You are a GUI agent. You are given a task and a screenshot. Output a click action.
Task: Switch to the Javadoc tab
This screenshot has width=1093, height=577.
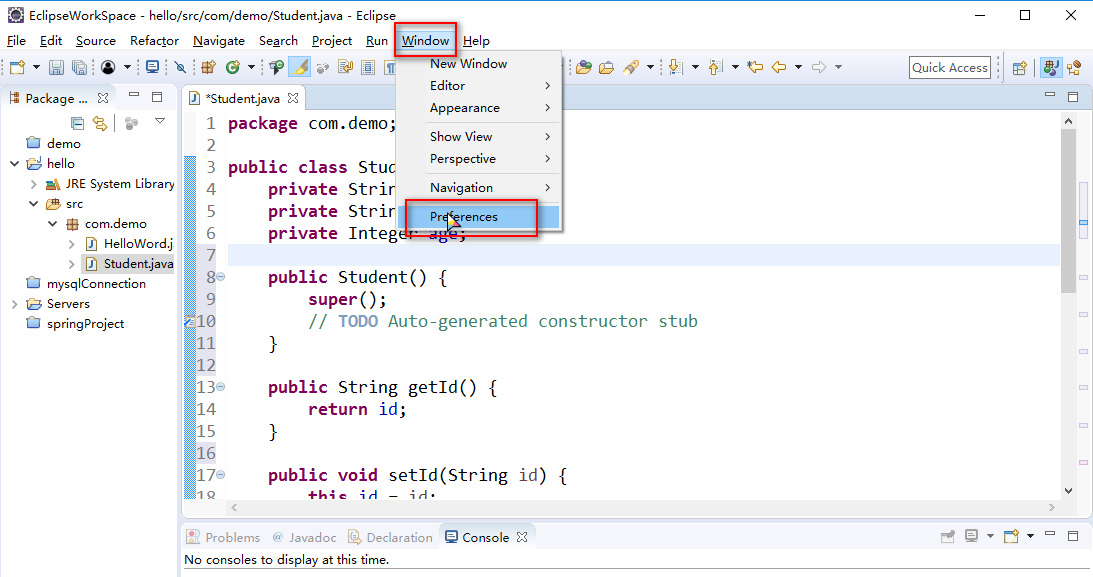pos(304,537)
